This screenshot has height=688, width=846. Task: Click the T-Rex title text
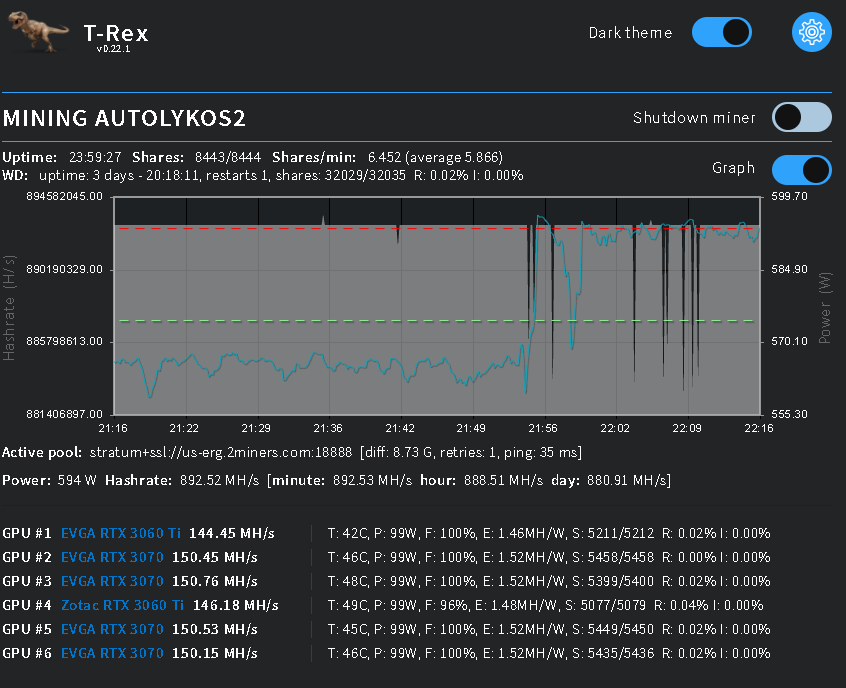coord(116,33)
